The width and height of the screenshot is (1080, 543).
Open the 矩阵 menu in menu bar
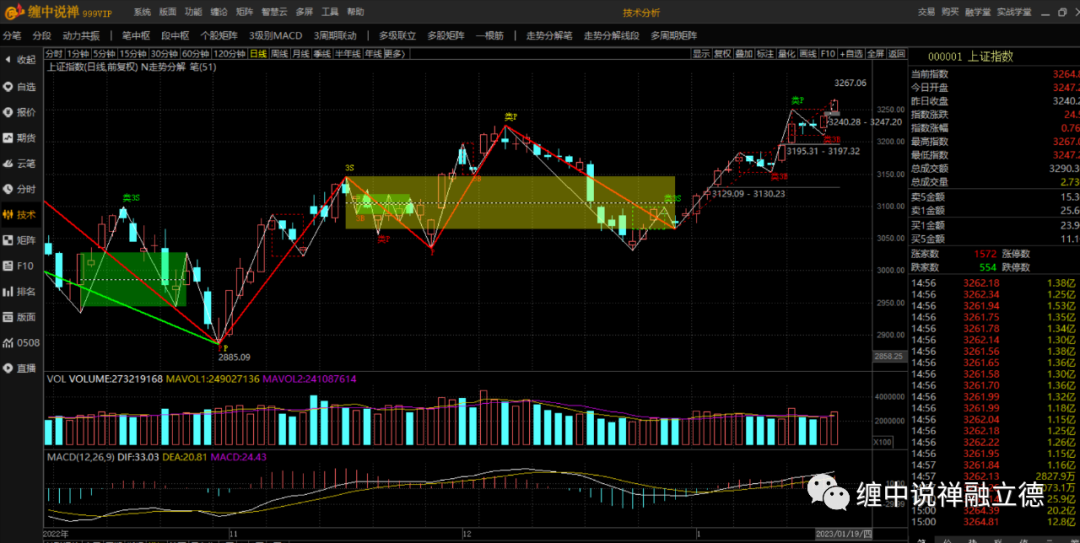(245, 12)
